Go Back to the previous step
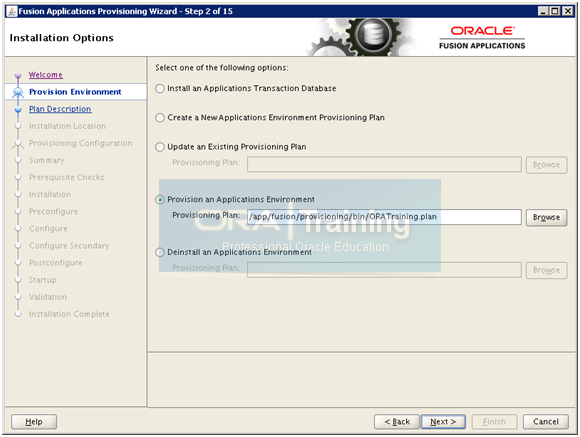This screenshot has width=580, height=437. pos(397,421)
